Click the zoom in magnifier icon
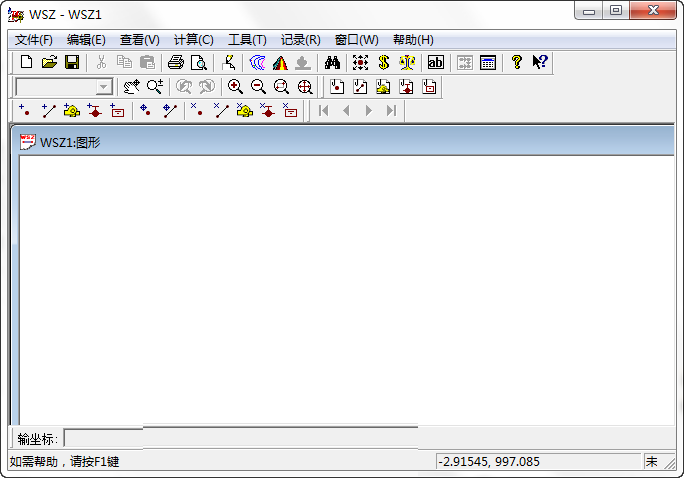This screenshot has height=478, width=684. click(x=235, y=87)
